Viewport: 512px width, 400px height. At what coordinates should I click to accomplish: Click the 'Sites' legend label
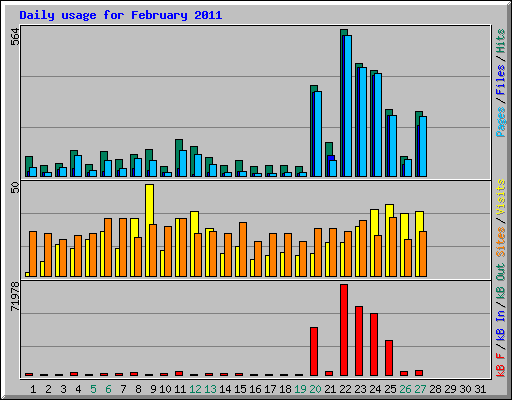point(500,241)
